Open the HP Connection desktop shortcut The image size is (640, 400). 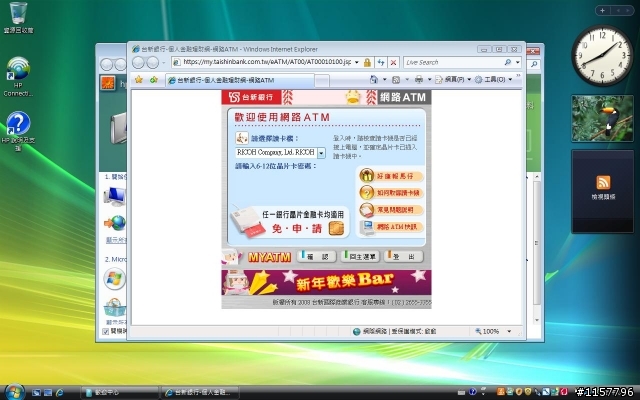click(18, 77)
